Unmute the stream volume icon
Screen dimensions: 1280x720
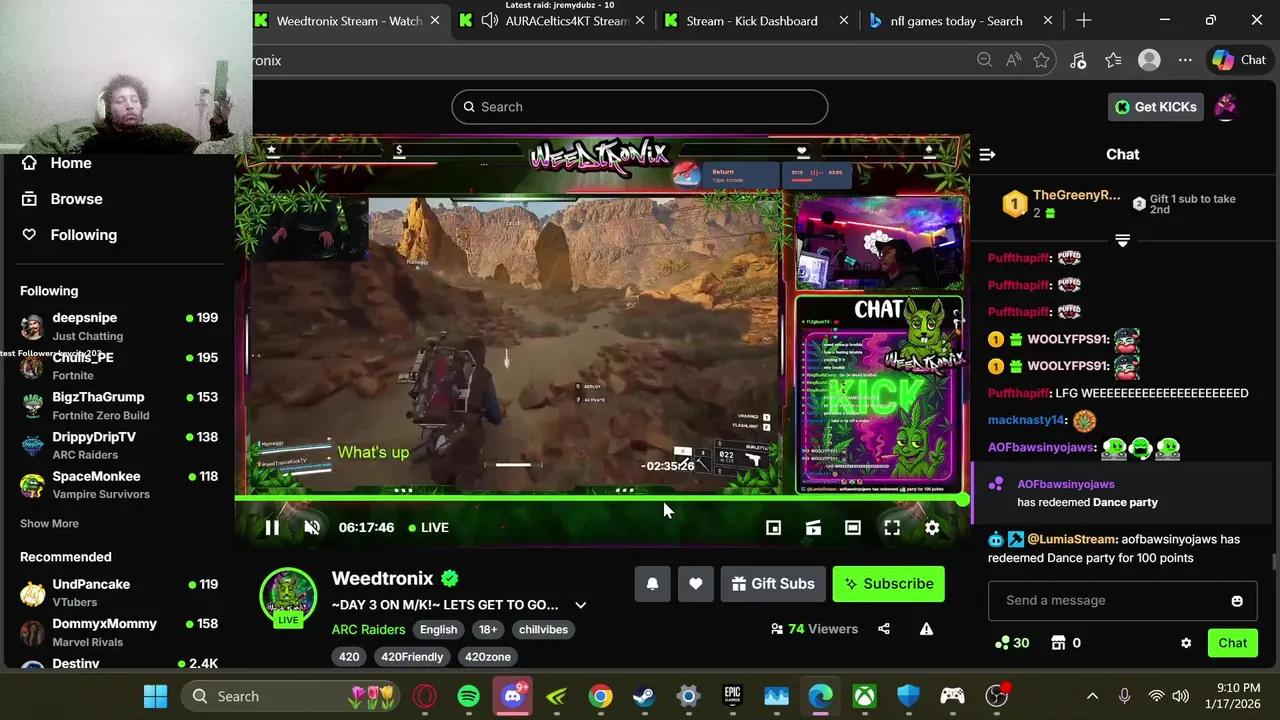point(312,528)
